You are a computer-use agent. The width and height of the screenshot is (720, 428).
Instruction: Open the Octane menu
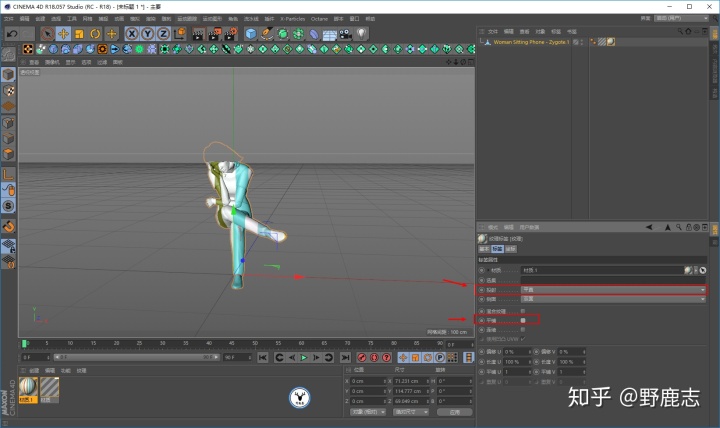[319, 19]
